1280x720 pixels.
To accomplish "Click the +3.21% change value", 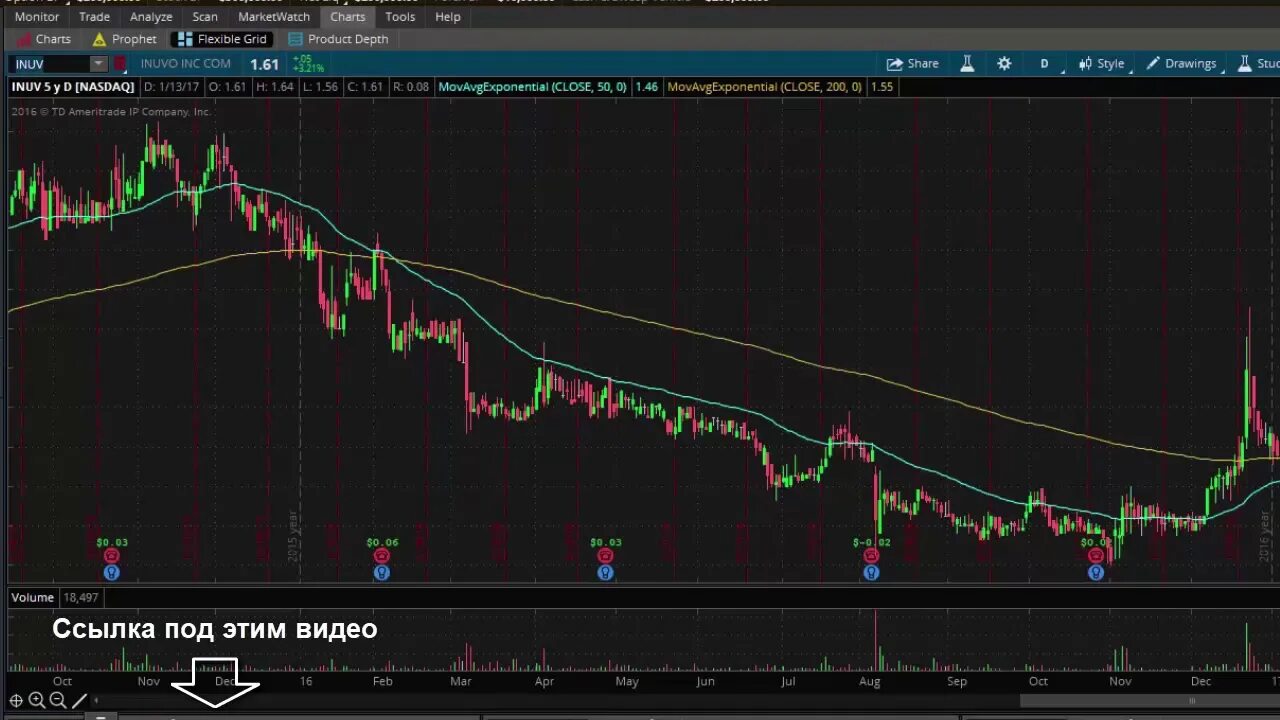I will (308, 69).
